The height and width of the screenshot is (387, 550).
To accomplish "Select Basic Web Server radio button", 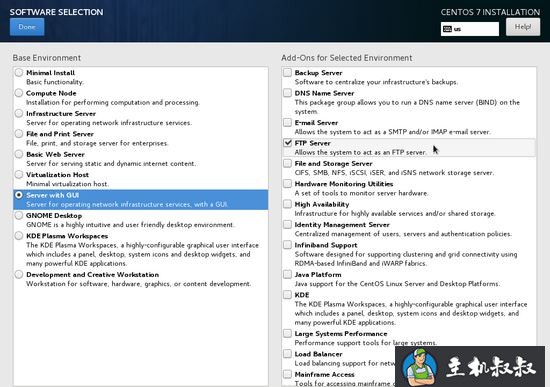I will [x=19, y=154].
